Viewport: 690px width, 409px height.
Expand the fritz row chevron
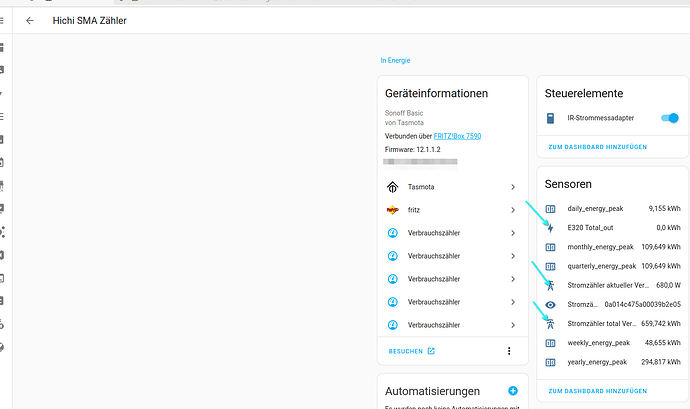point(513,210)
